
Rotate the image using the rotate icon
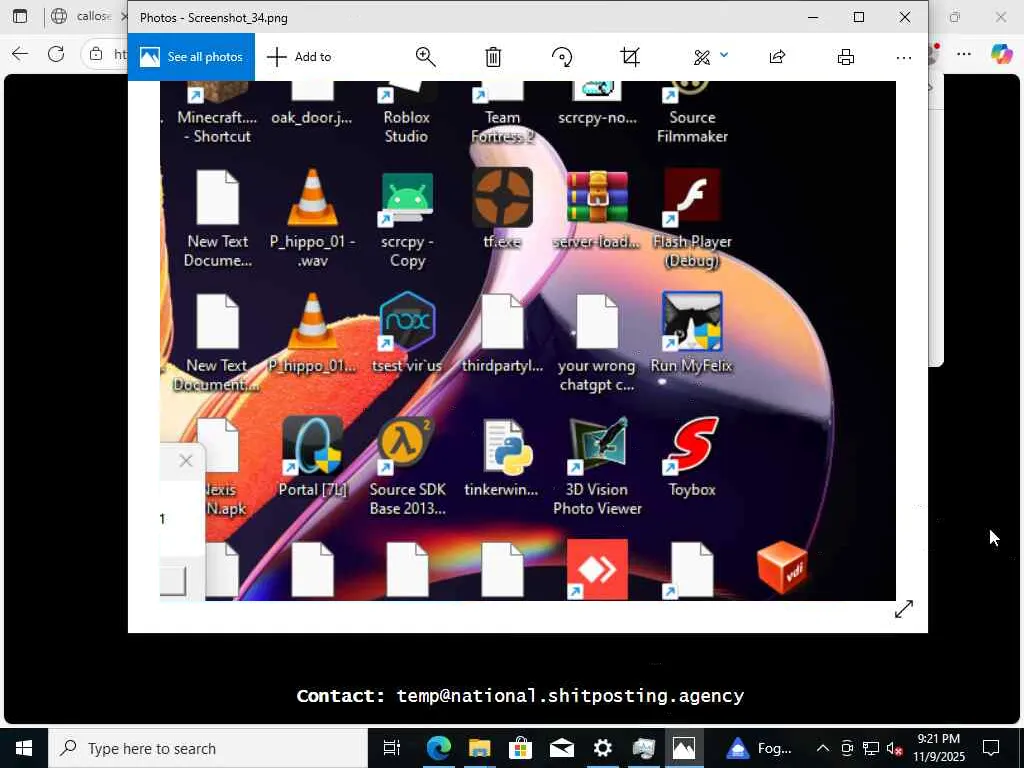pos(562,57)
